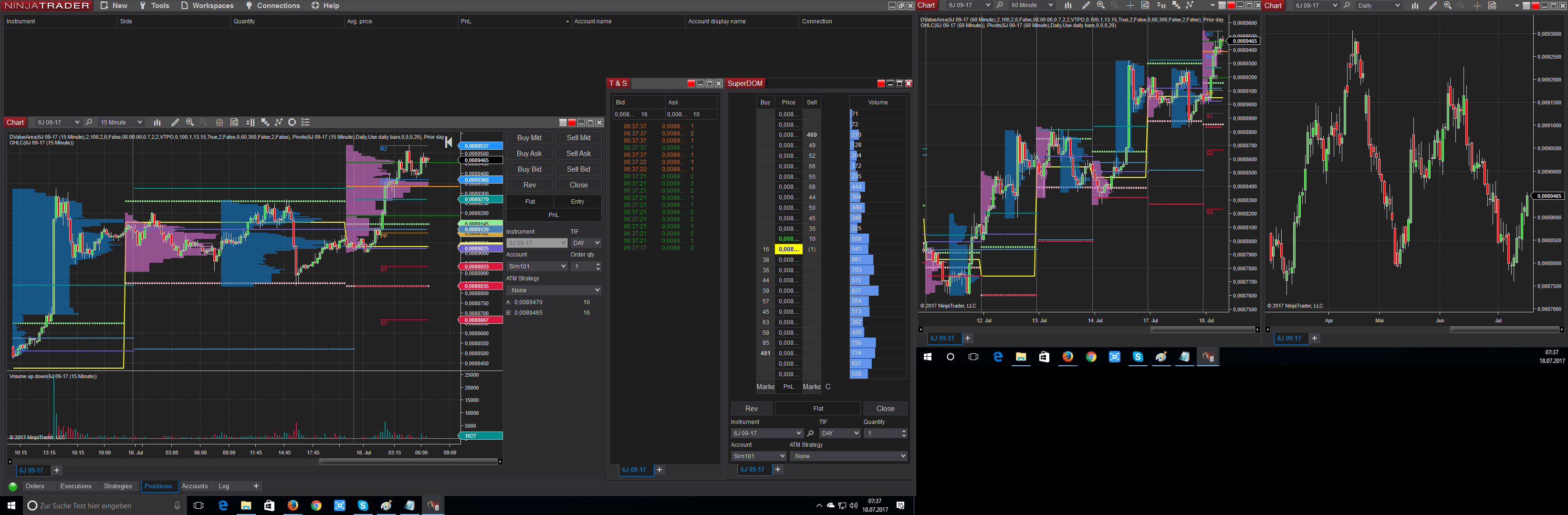The height and width of the screenshot is (515, 1568).
Task: Open SuperDOM ATM Strategy dropdown
Action: pyautogui.click(x=849, y=456)
